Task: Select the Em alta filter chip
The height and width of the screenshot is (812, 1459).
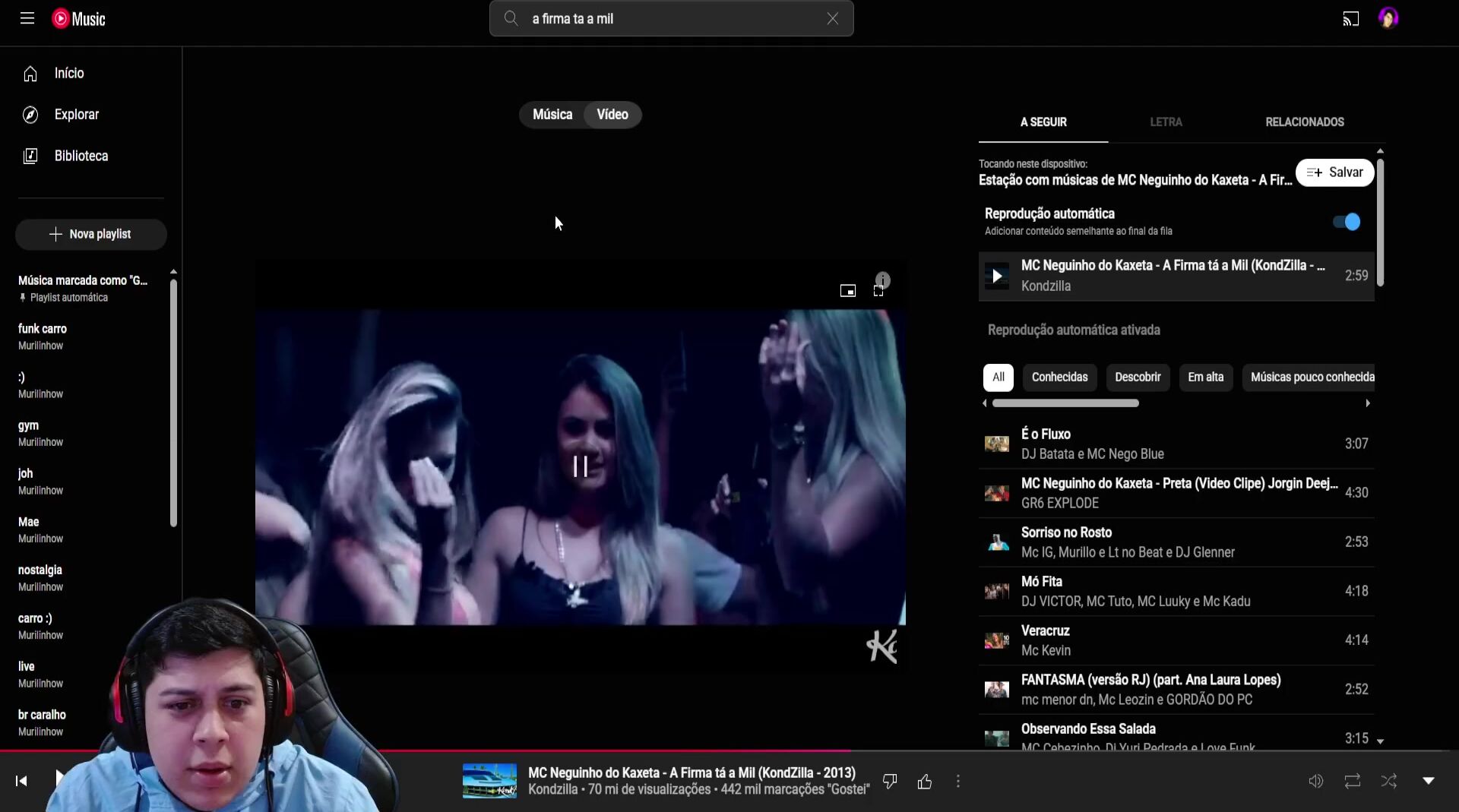Action: tap(1205, 377)
